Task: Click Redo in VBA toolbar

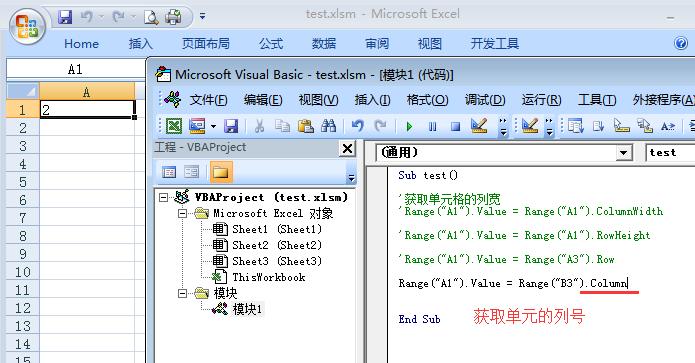Action: click(380, 126)
